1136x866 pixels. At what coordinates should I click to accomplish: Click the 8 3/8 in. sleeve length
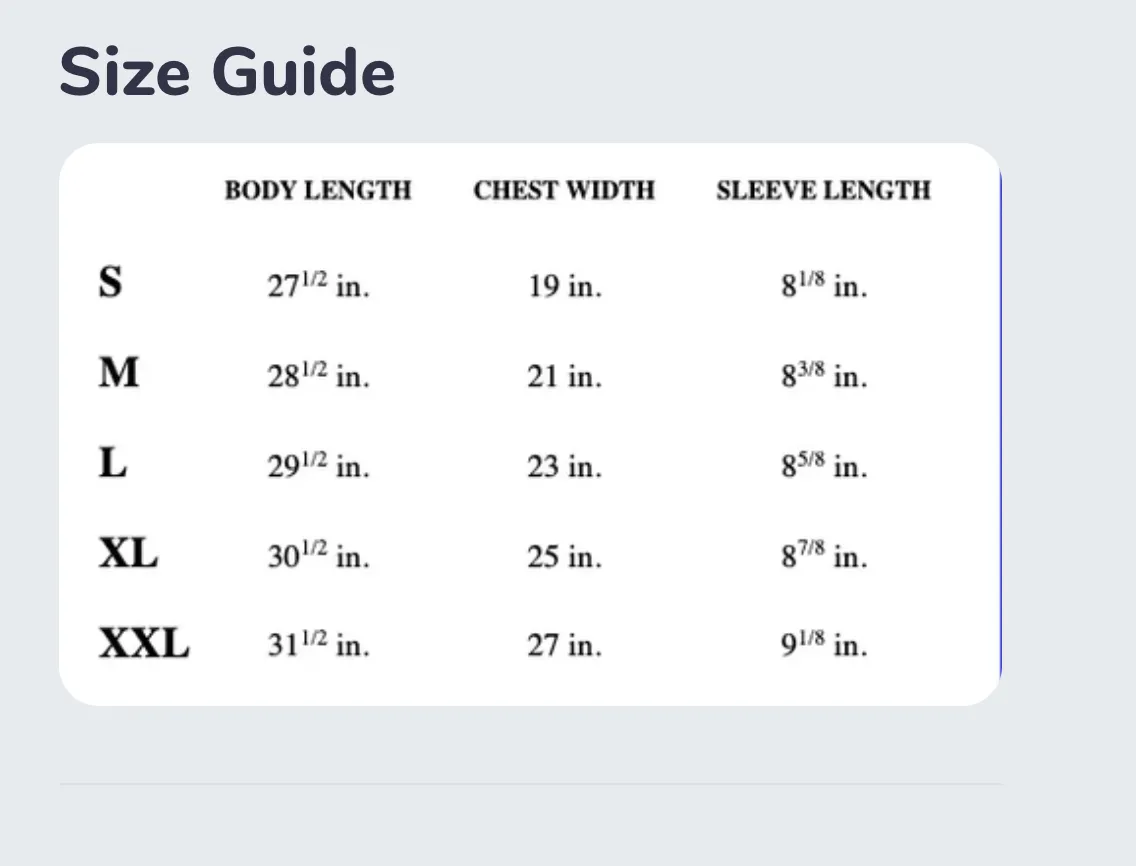tap(824, 375)
